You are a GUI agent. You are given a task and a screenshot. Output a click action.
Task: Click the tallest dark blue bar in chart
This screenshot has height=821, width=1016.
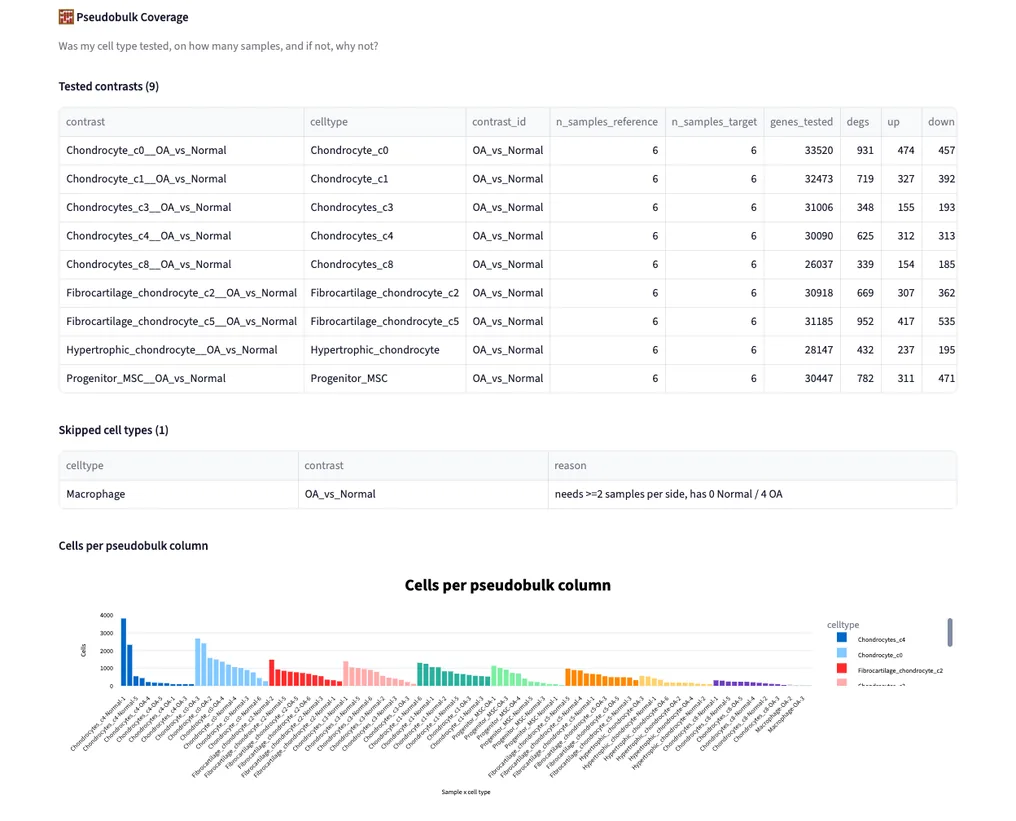click(124, 652)
